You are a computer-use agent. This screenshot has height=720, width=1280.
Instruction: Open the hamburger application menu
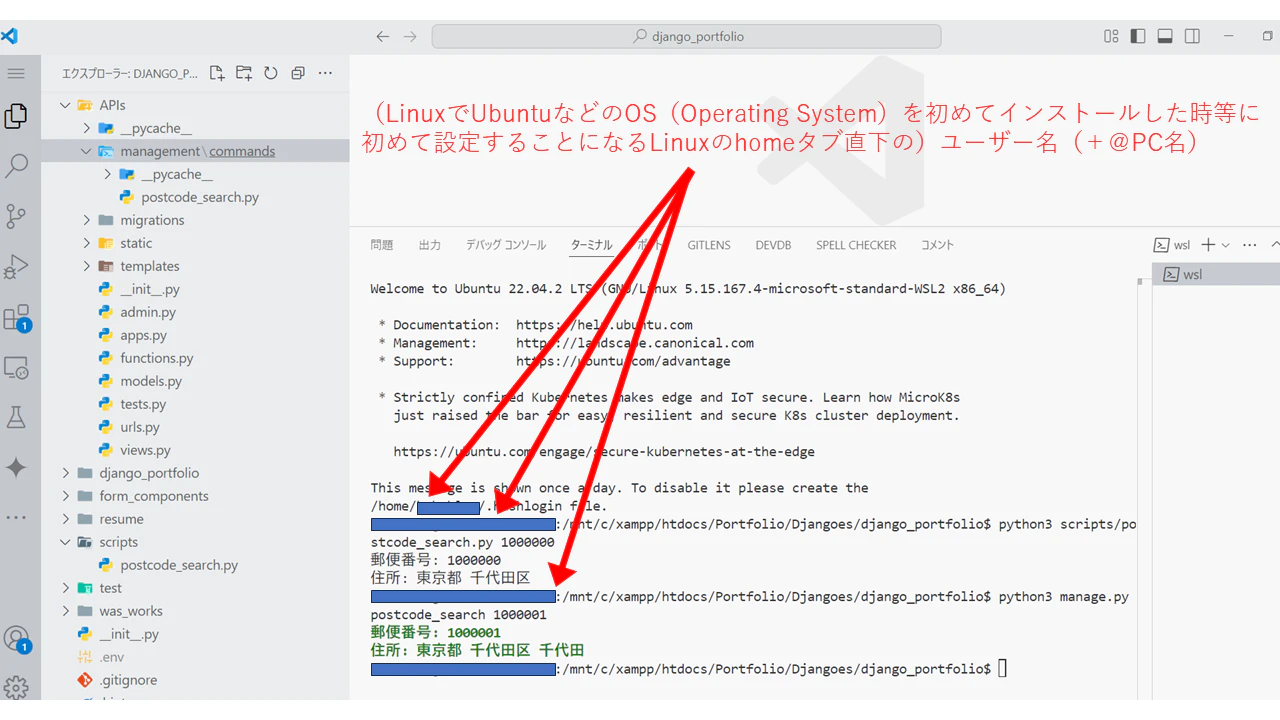[16, 74]
